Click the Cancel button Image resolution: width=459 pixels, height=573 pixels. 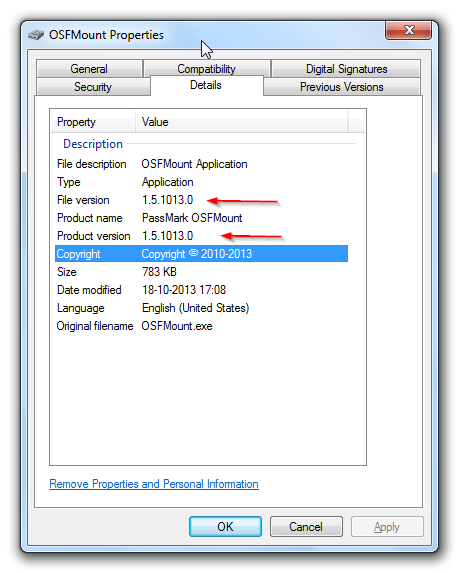306,527
